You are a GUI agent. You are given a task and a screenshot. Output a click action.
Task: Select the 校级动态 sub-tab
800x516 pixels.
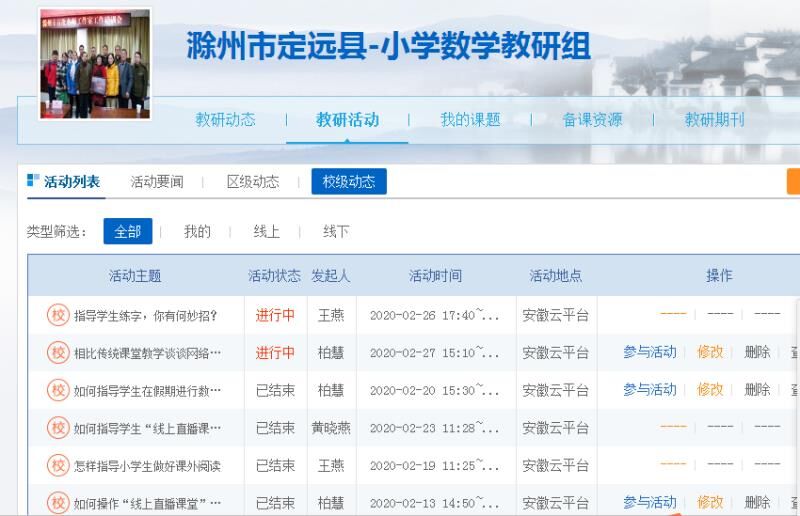349,182
